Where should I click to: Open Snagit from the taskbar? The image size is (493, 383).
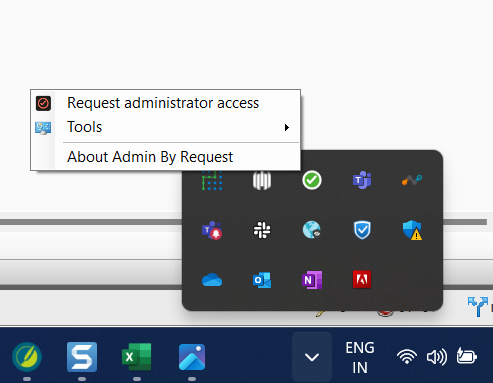point(82,357)
